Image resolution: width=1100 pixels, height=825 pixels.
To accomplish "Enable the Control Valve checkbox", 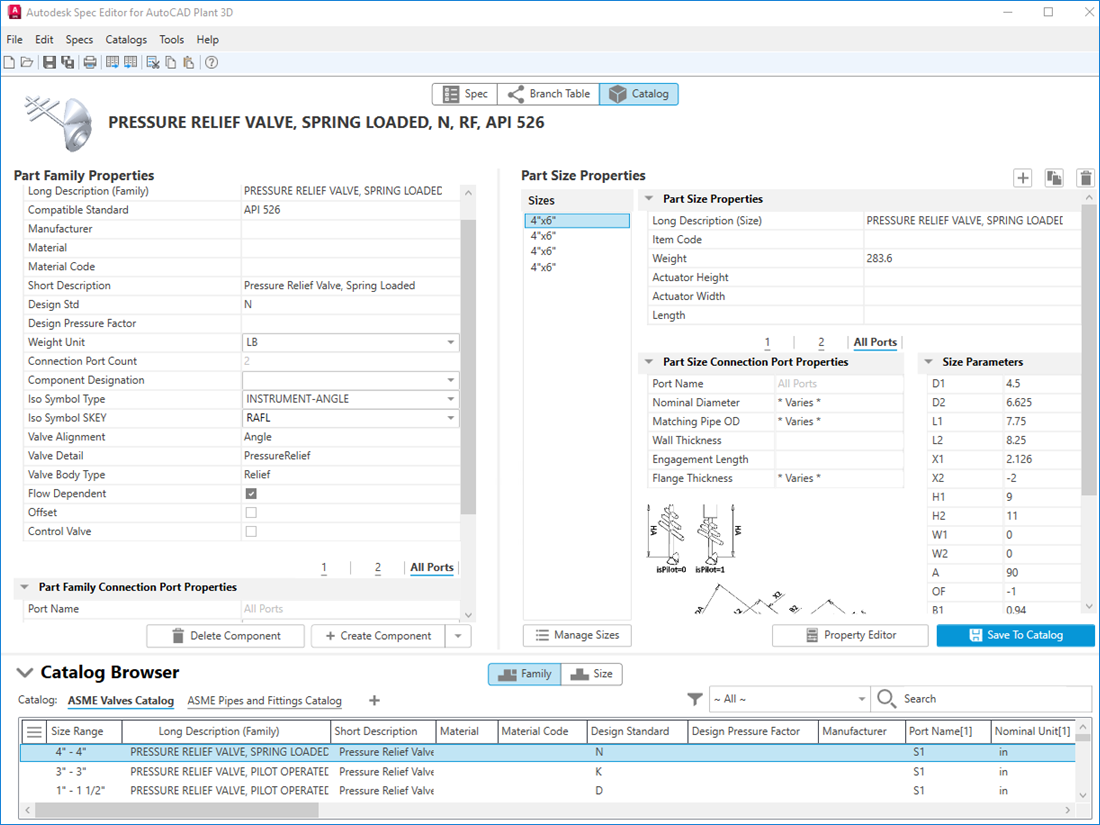I will (x=251, y=531).
